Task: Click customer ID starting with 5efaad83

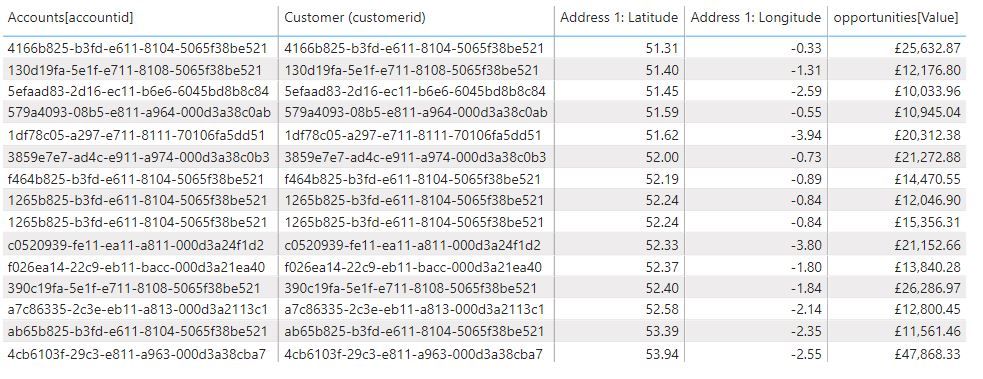Action: 415,91
